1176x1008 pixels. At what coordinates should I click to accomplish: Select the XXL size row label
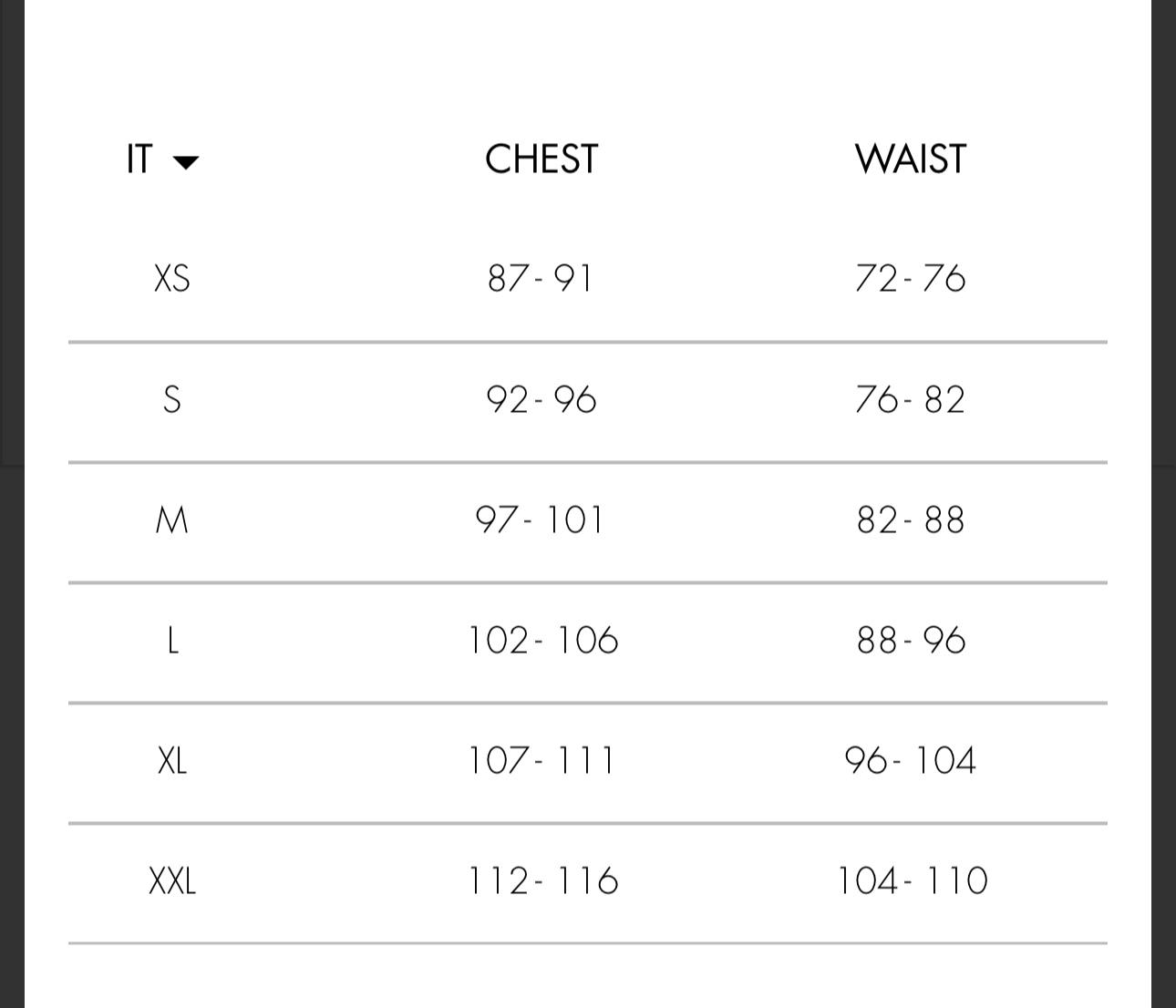point(172,881)
